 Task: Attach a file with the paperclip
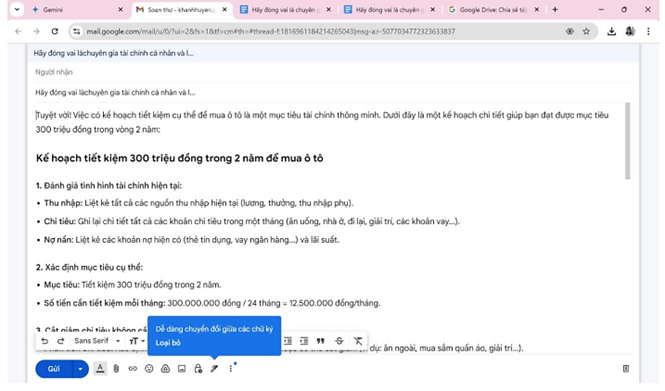[x=116, y=369]
